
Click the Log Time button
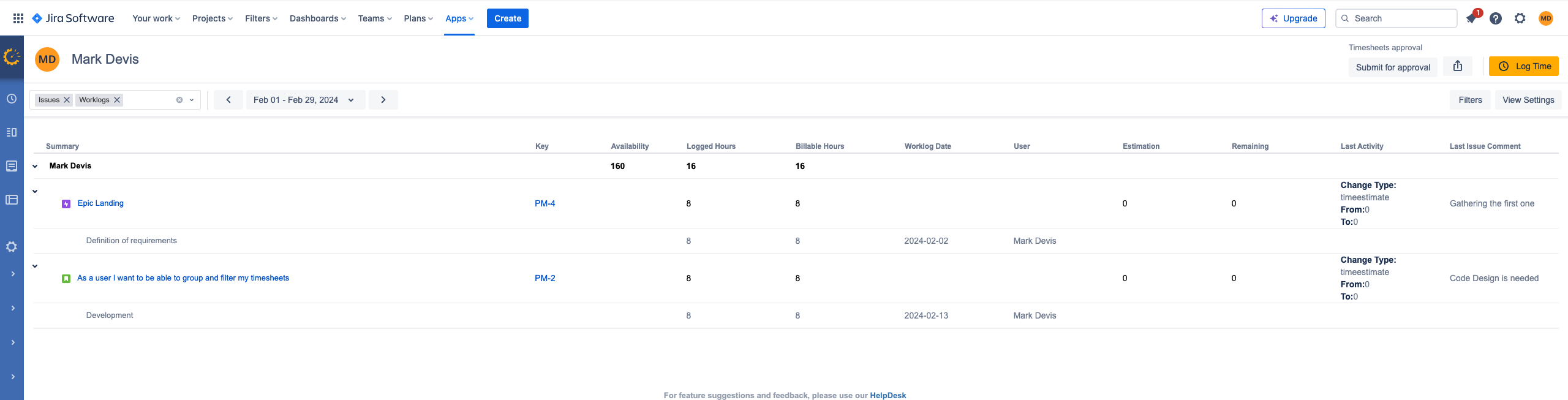[1525, 66]
